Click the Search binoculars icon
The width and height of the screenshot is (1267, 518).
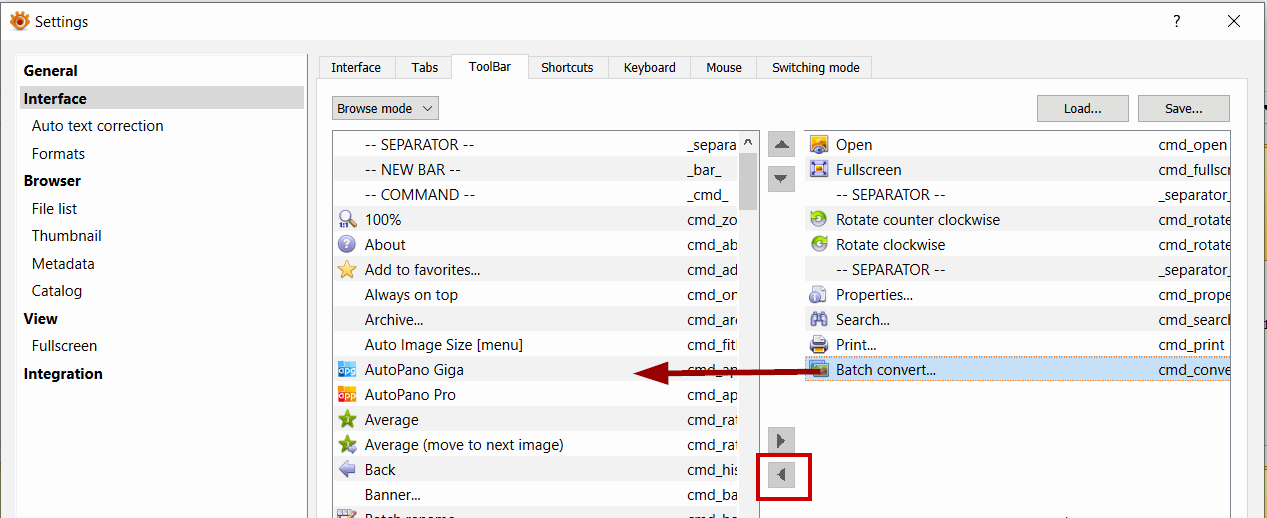tap(819, 320)
